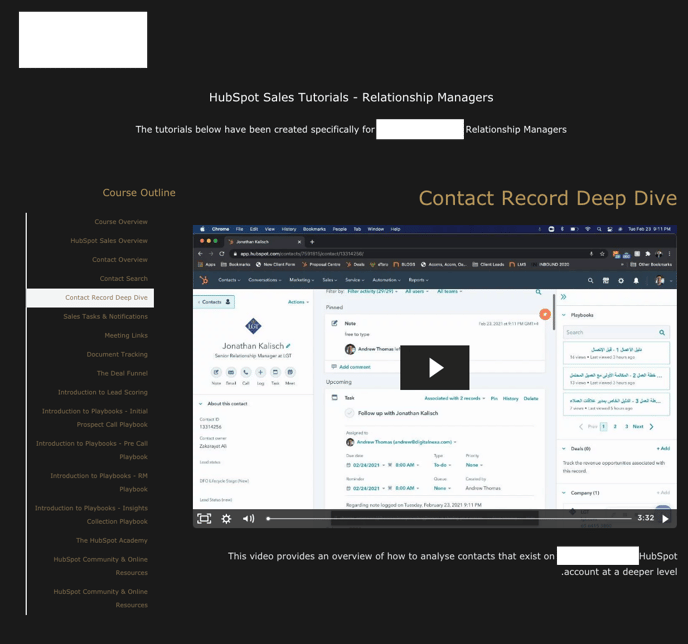Viewport: 688px width, 644px height.
Task: Select the Insights Collection Playbook lesson
Action: point(92,514)
